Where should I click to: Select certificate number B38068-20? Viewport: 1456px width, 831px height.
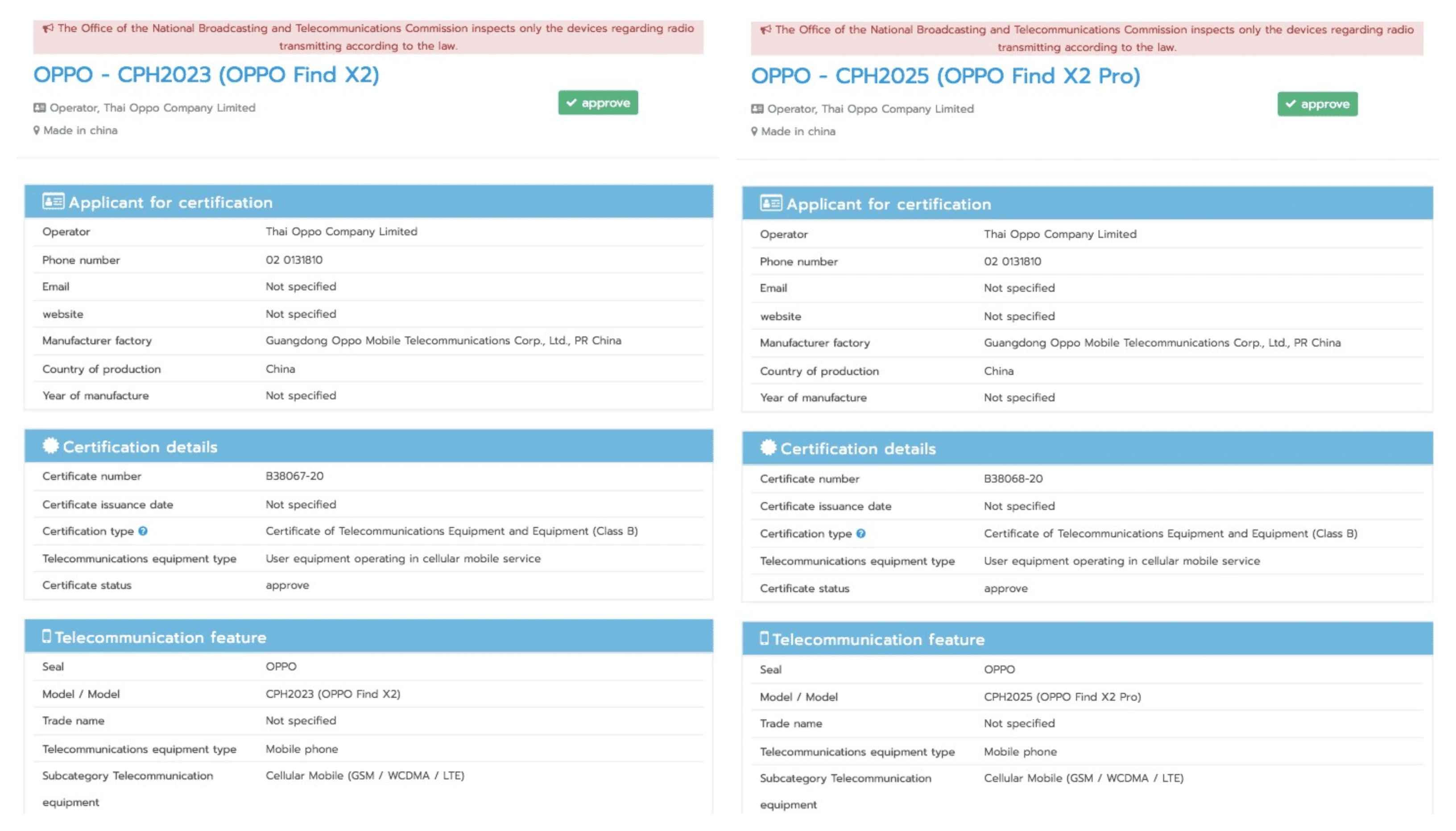pyautogui.click(x=1013, y=478)
